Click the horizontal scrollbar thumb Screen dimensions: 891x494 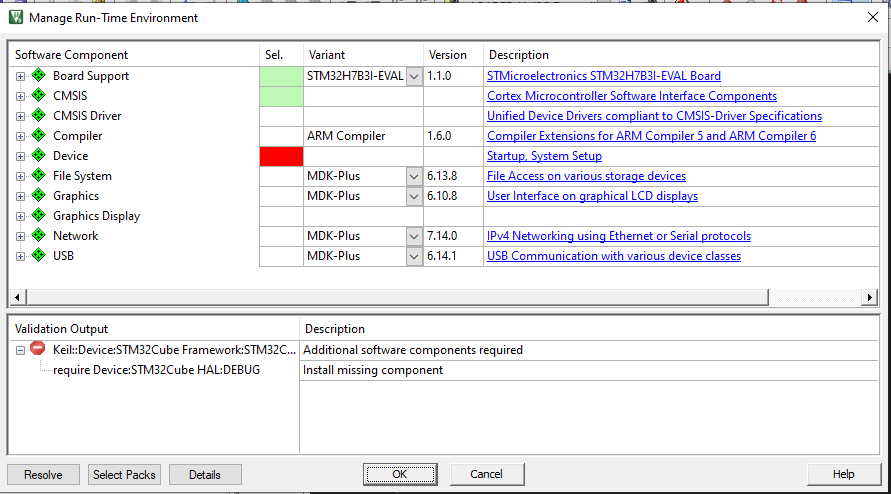pos(397,297)
